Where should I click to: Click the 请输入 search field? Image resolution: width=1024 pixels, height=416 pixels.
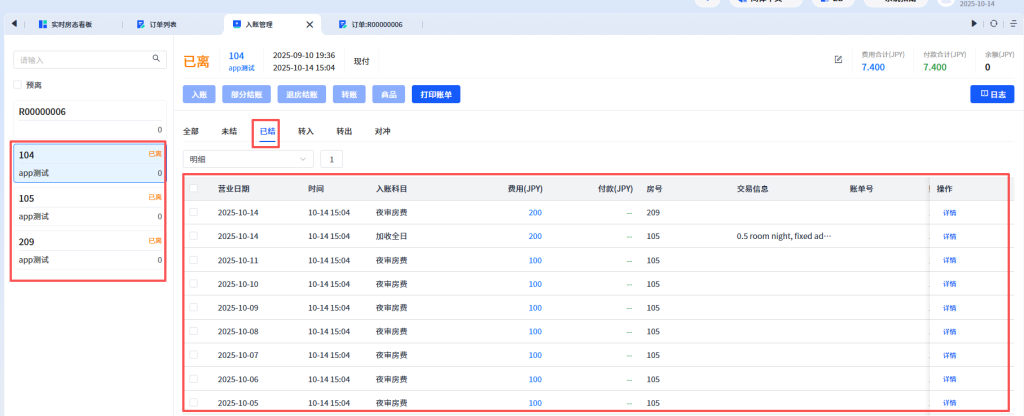click(82, 60)
